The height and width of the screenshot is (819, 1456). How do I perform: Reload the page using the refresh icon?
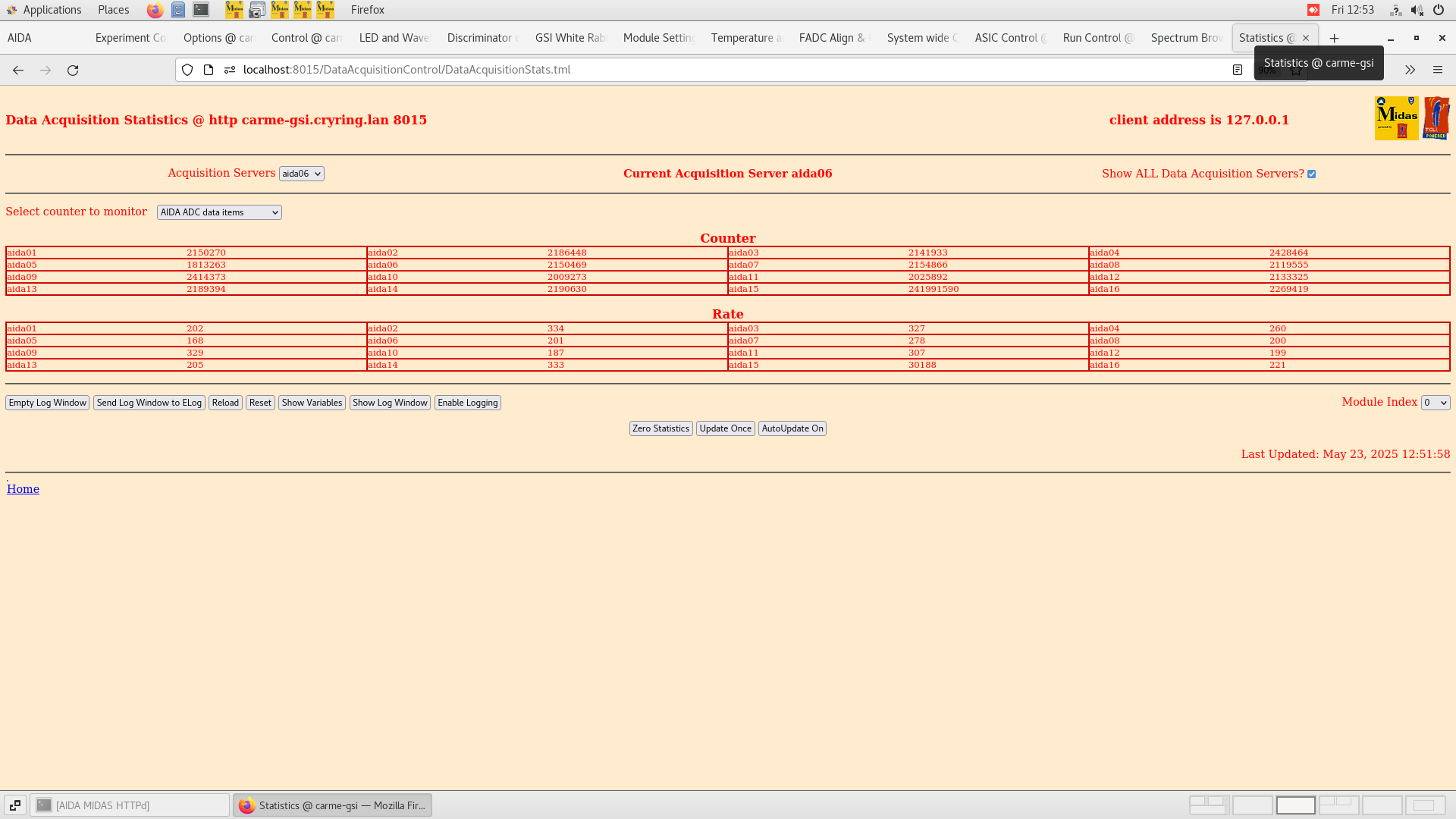(73, 70)
